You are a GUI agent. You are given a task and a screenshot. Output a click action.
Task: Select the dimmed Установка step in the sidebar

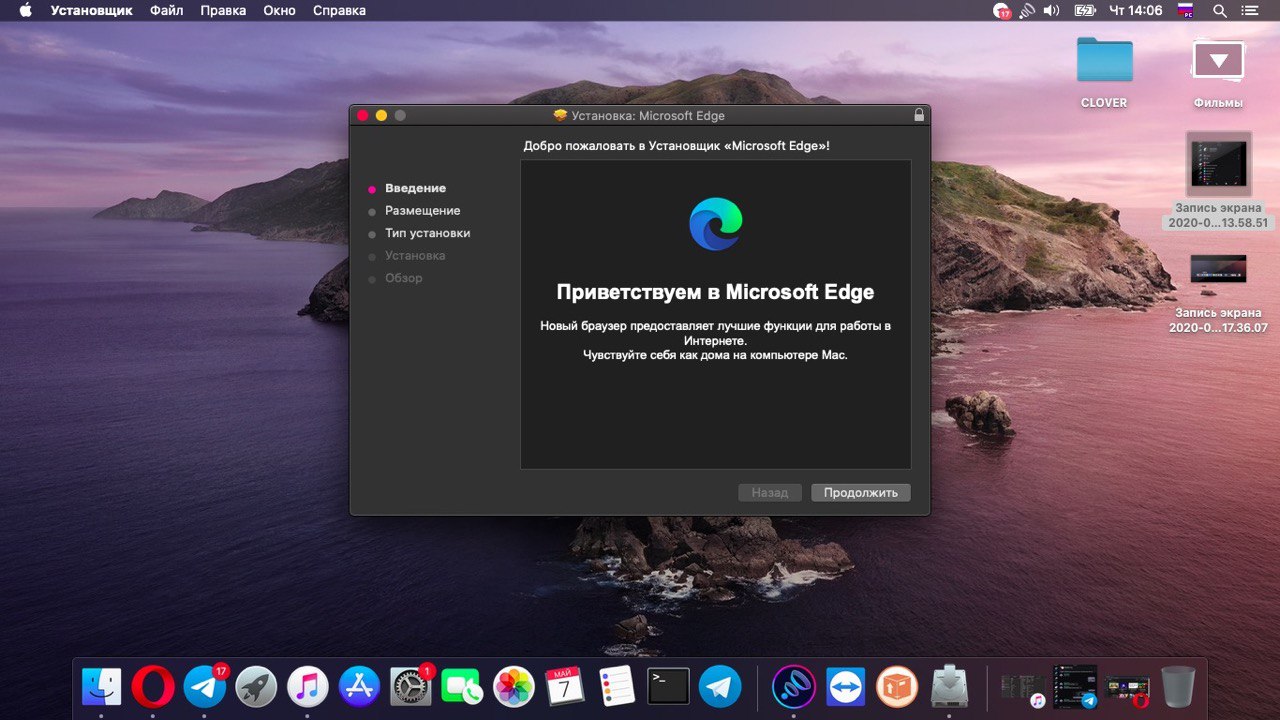tap(415, 256)
